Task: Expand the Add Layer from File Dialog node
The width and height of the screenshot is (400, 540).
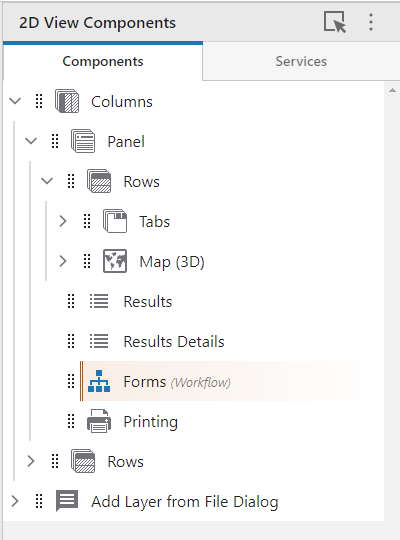Action: click(x=15, y=501)
